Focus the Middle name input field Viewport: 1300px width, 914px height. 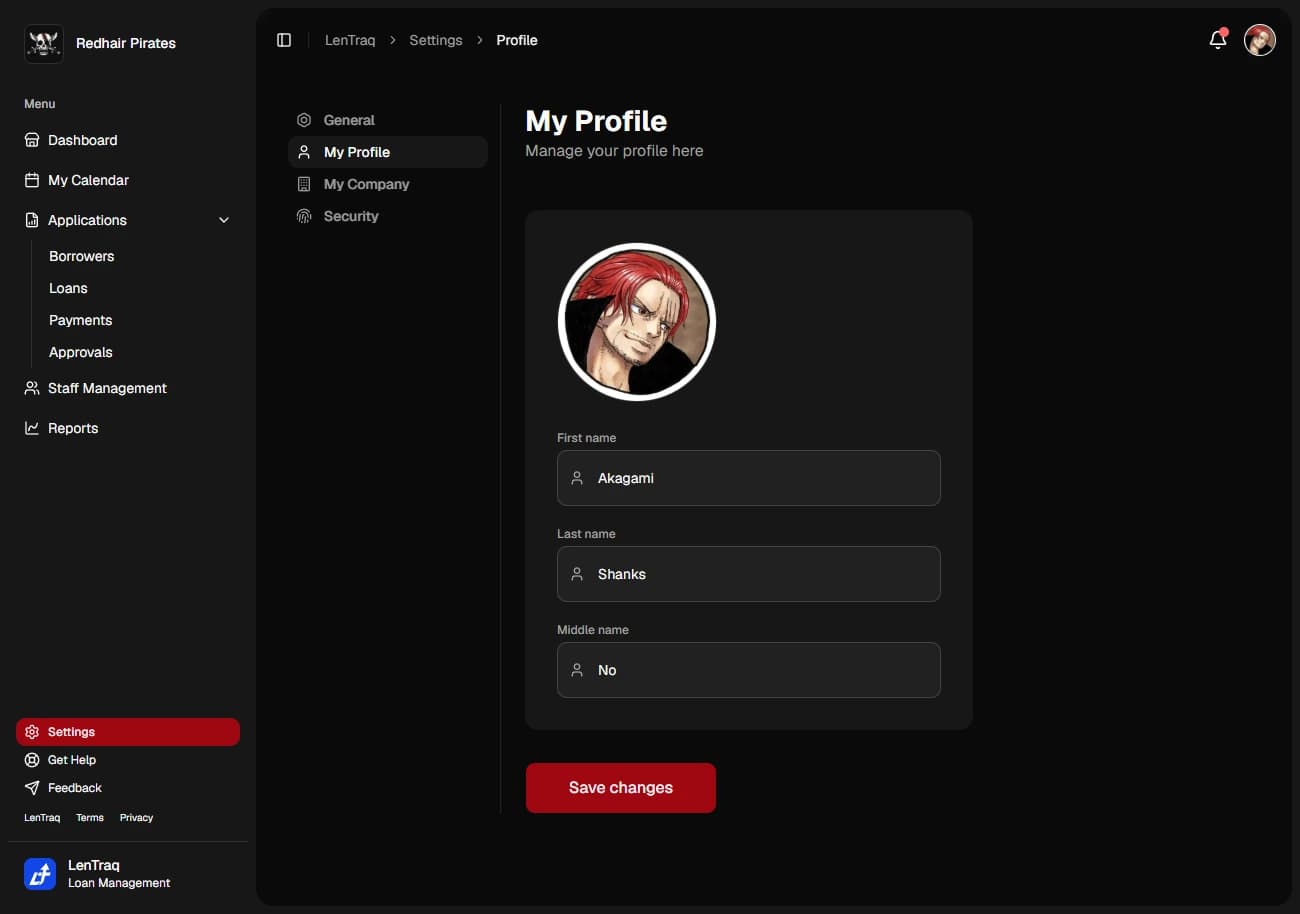point(749,670)
